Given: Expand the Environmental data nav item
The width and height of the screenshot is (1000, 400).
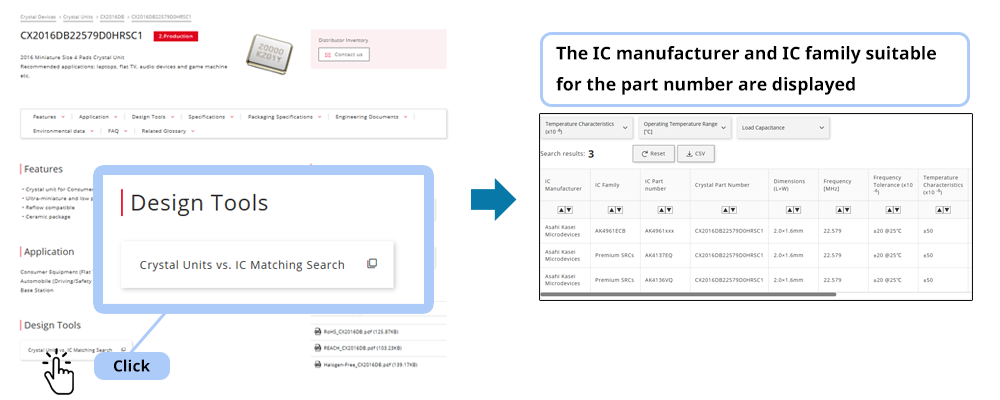Looking at the screenshot, I should [x=64, y=131].
